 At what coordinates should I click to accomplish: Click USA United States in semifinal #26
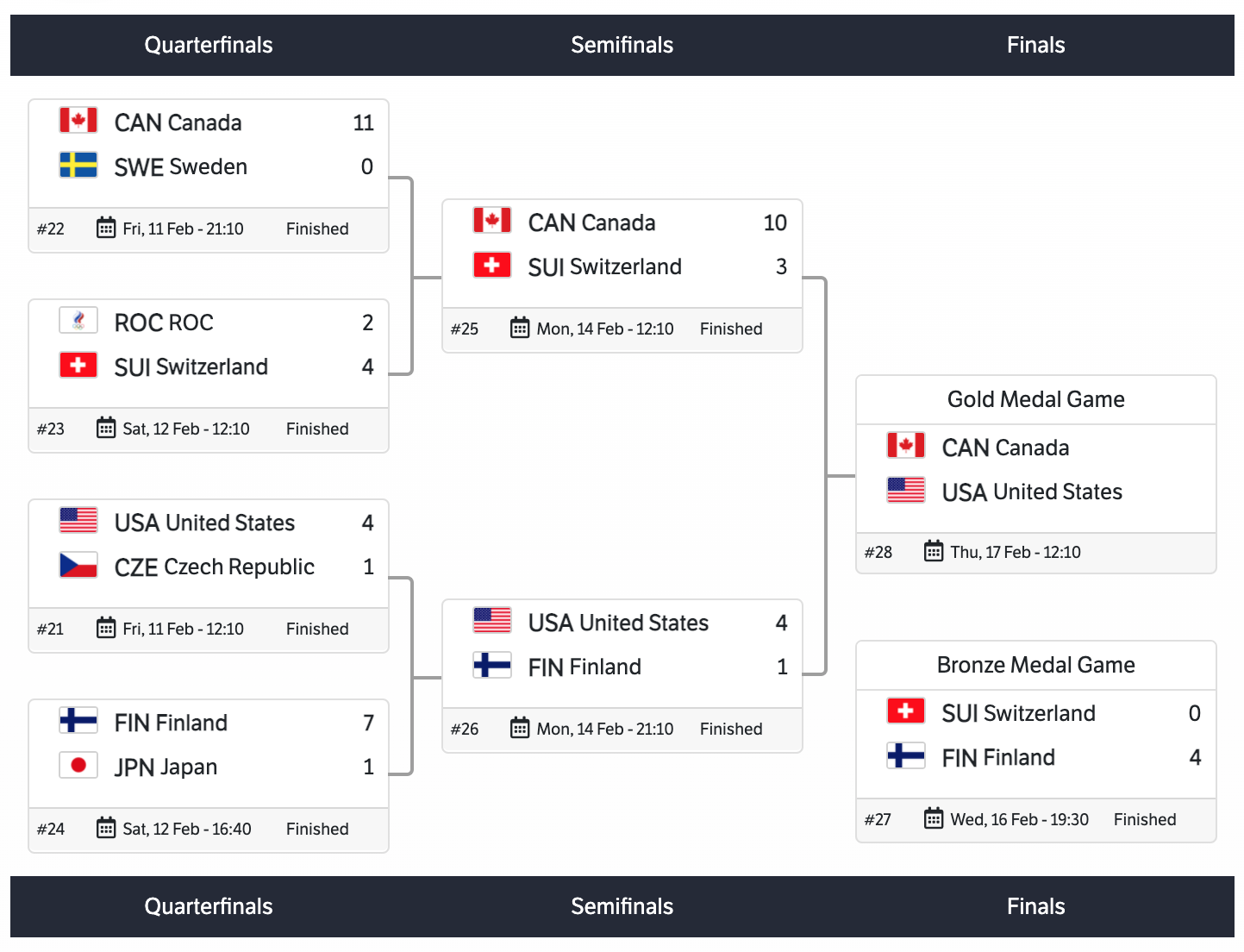[618, 623]
